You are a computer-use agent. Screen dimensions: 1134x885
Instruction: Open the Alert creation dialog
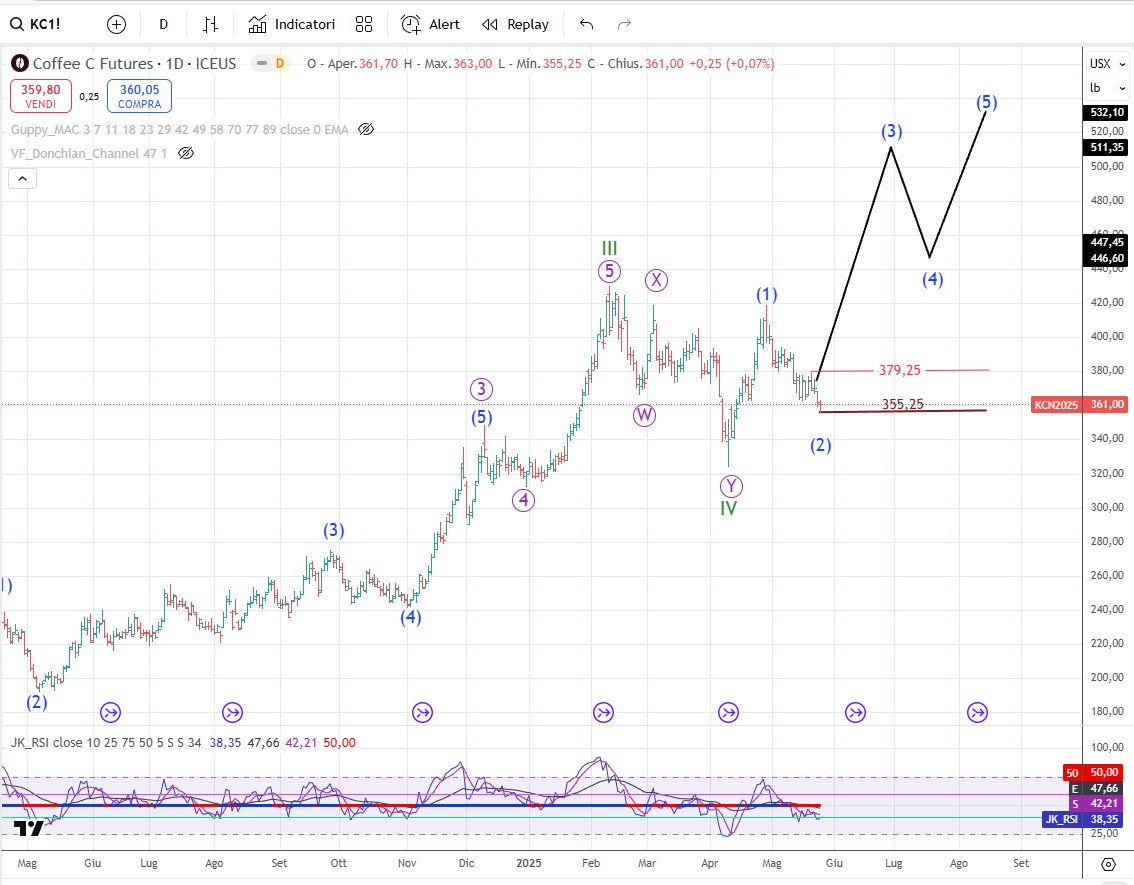[x=431, y=24]
